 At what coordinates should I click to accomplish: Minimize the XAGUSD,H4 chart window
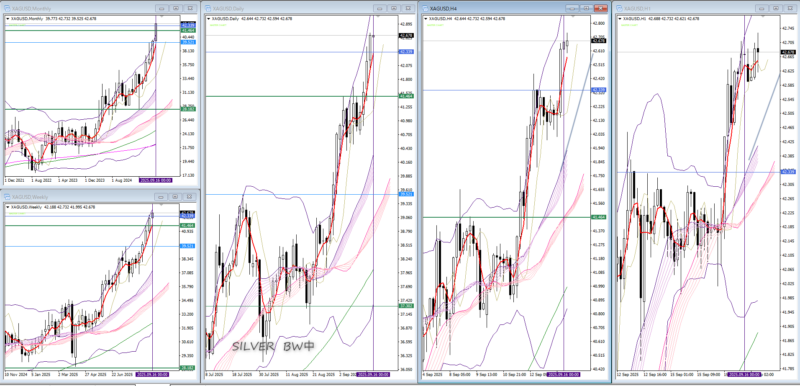tap(572, 8)
